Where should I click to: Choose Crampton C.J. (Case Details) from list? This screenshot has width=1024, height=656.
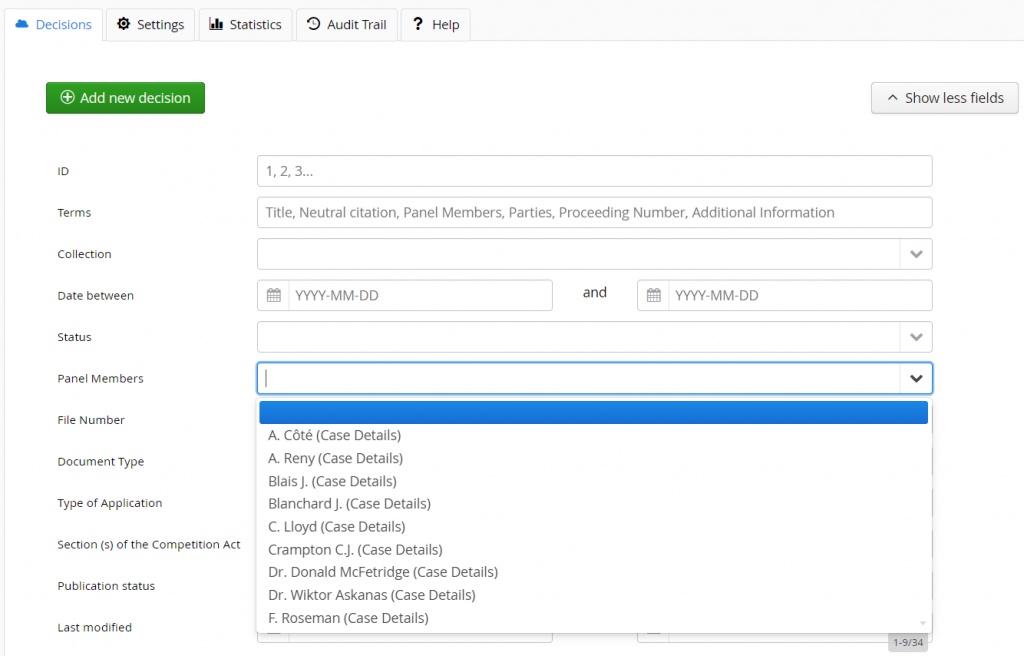click(355, 549)
